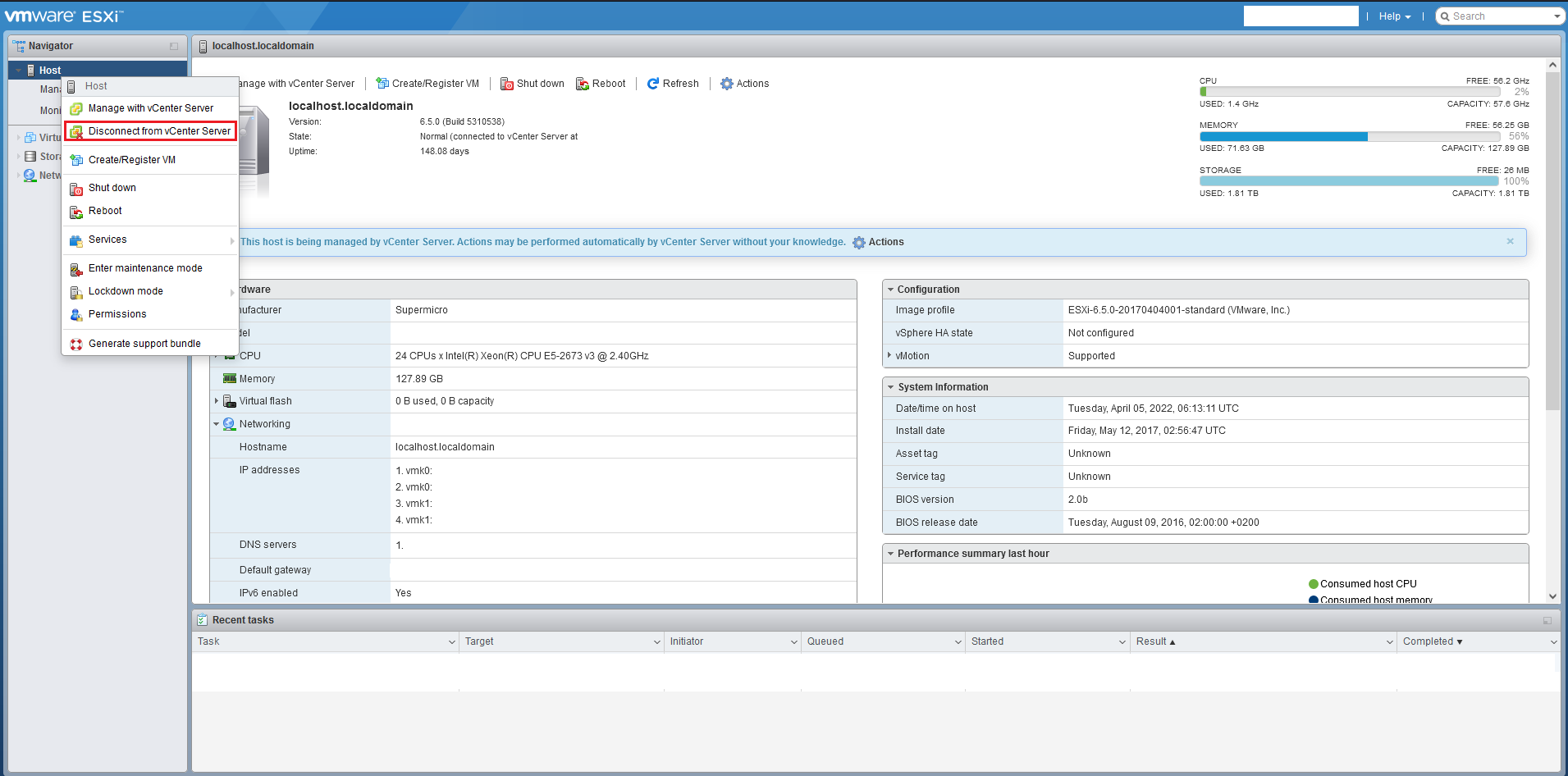Open the Task column dropdown arrow

(452, 642)
